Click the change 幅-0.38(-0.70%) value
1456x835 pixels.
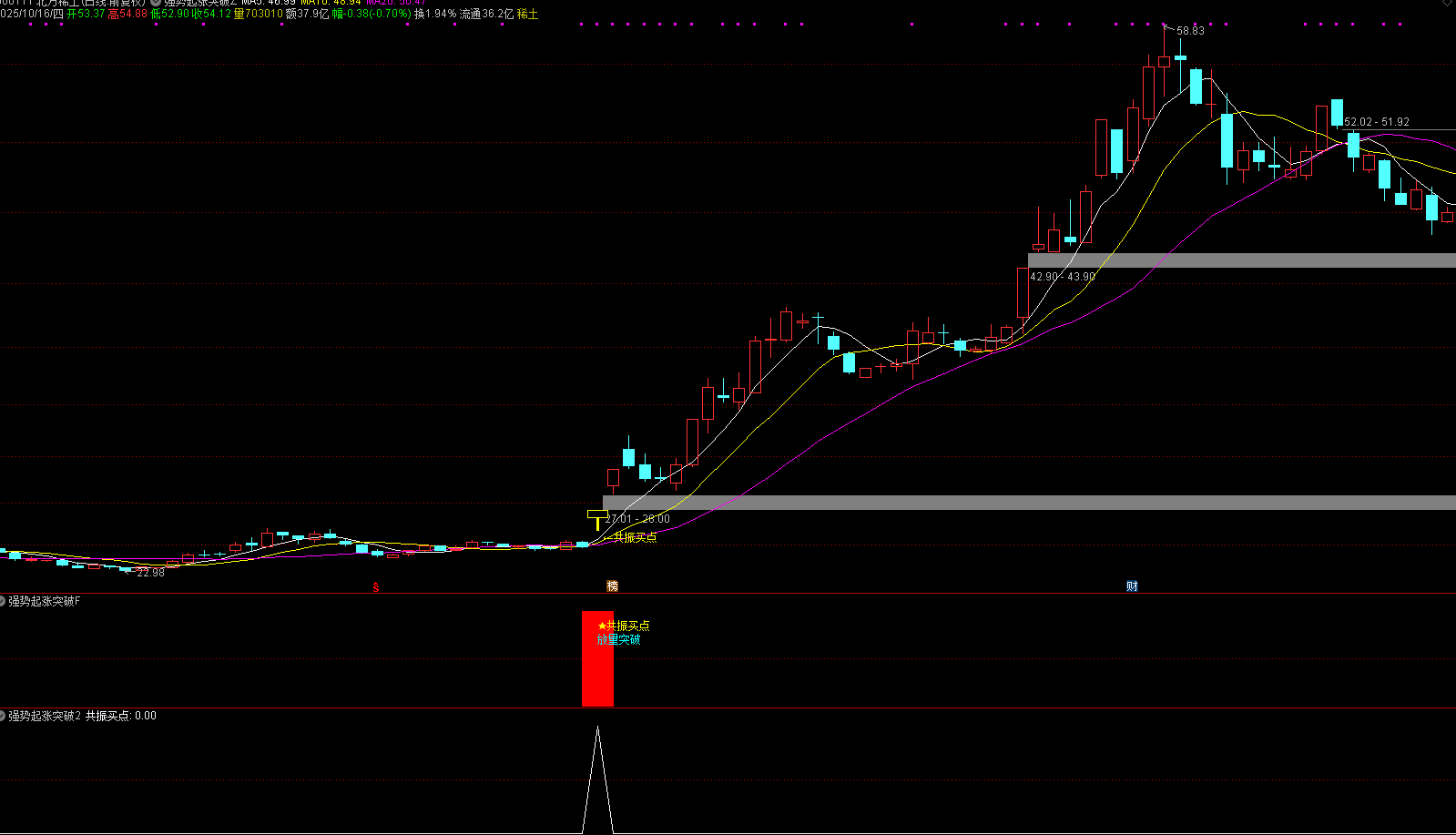coord(372,14)
